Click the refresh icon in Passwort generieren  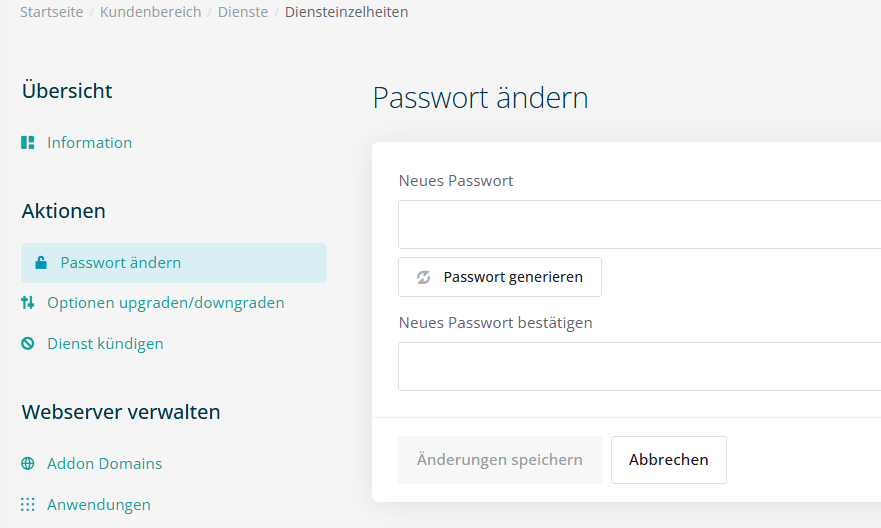[x=423, y=277]
